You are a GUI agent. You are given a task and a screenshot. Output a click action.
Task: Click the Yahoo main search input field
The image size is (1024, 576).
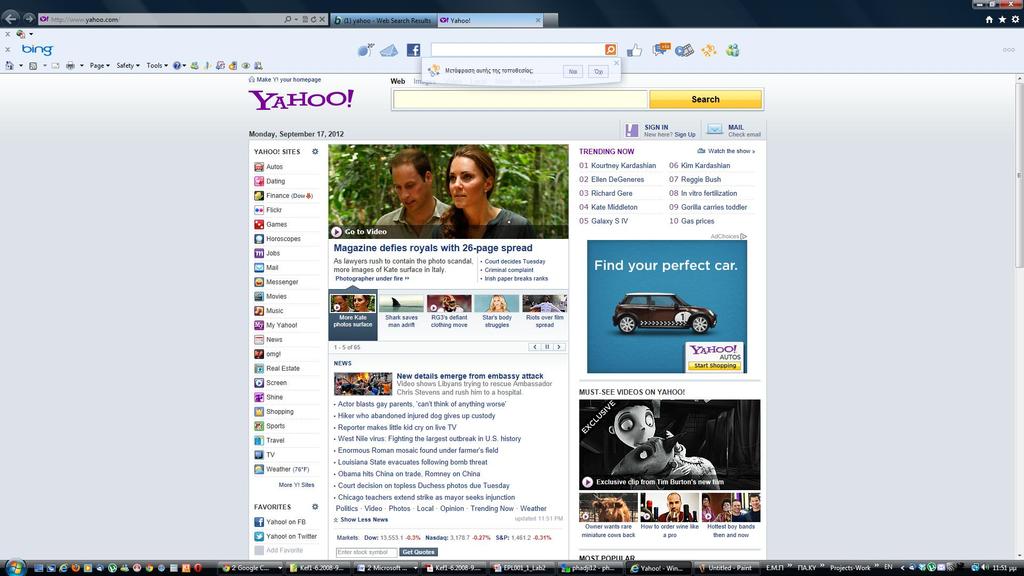coord(520,99)
